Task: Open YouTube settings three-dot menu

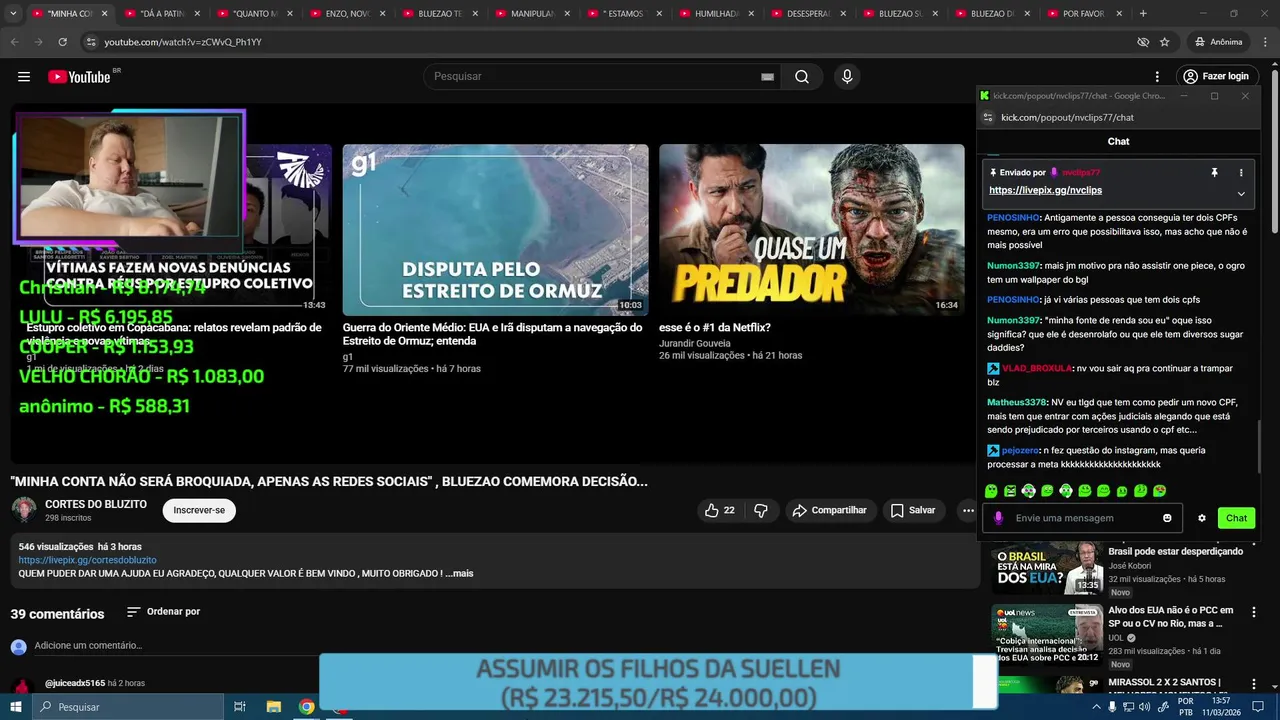Action: tap(1157, 77)
